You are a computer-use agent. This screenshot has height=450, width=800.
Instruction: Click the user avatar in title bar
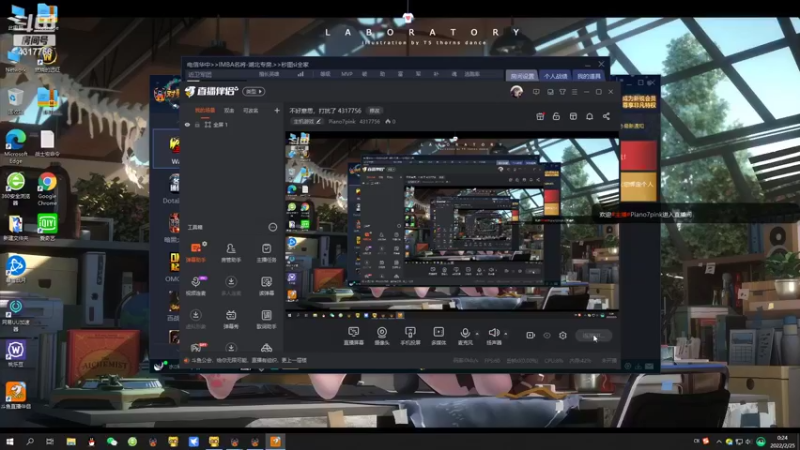(516, 91)
